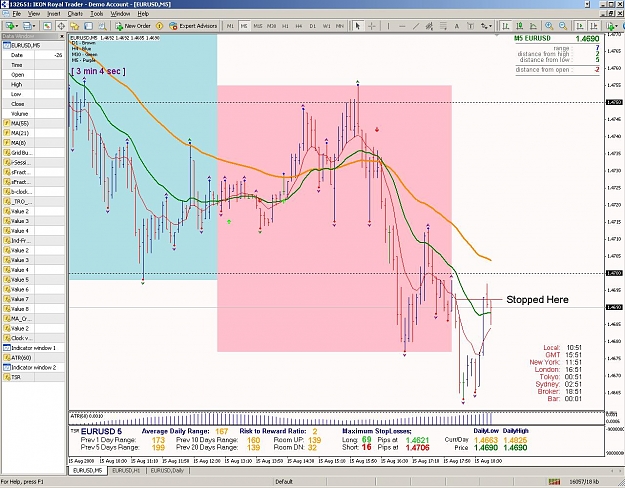This screenshot has width=625, height=488.
Task: Switch chart to H4 timeframe
Action: click(299, 26)
